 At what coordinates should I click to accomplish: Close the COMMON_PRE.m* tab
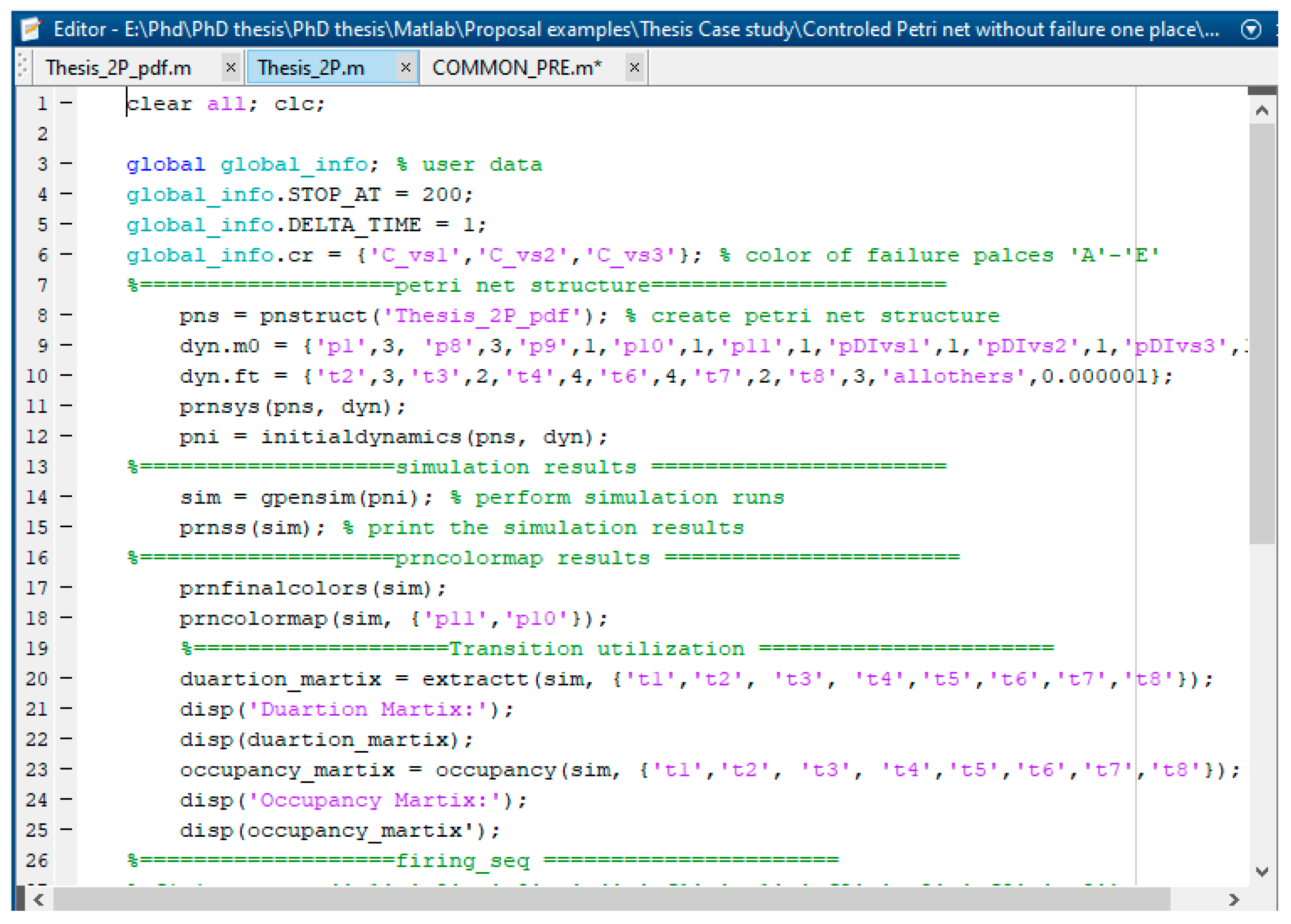pyautogui.click(x=634, y=68)
